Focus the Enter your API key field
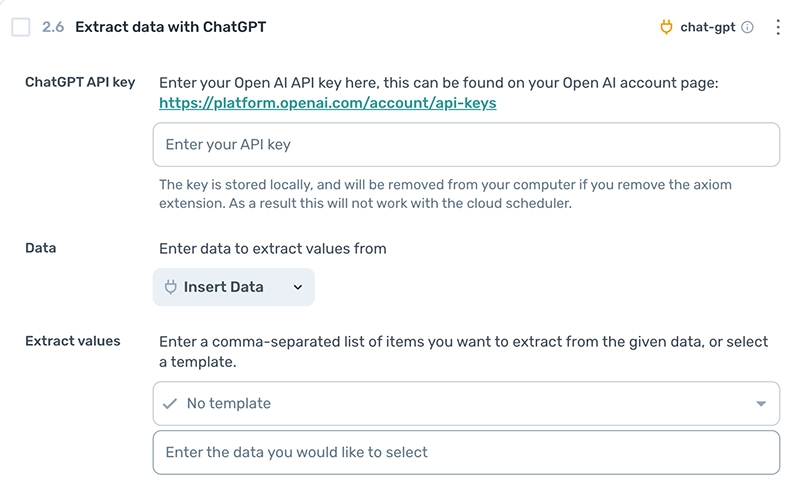 [466, 145]
